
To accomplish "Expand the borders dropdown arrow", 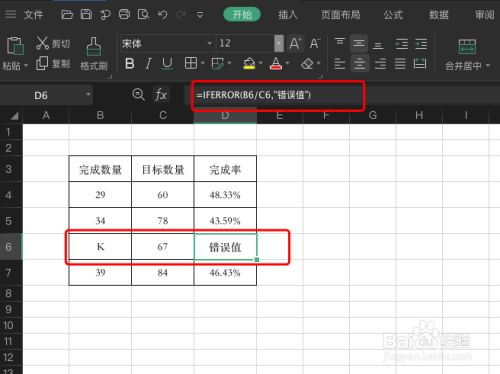I will tap(202, 63).
